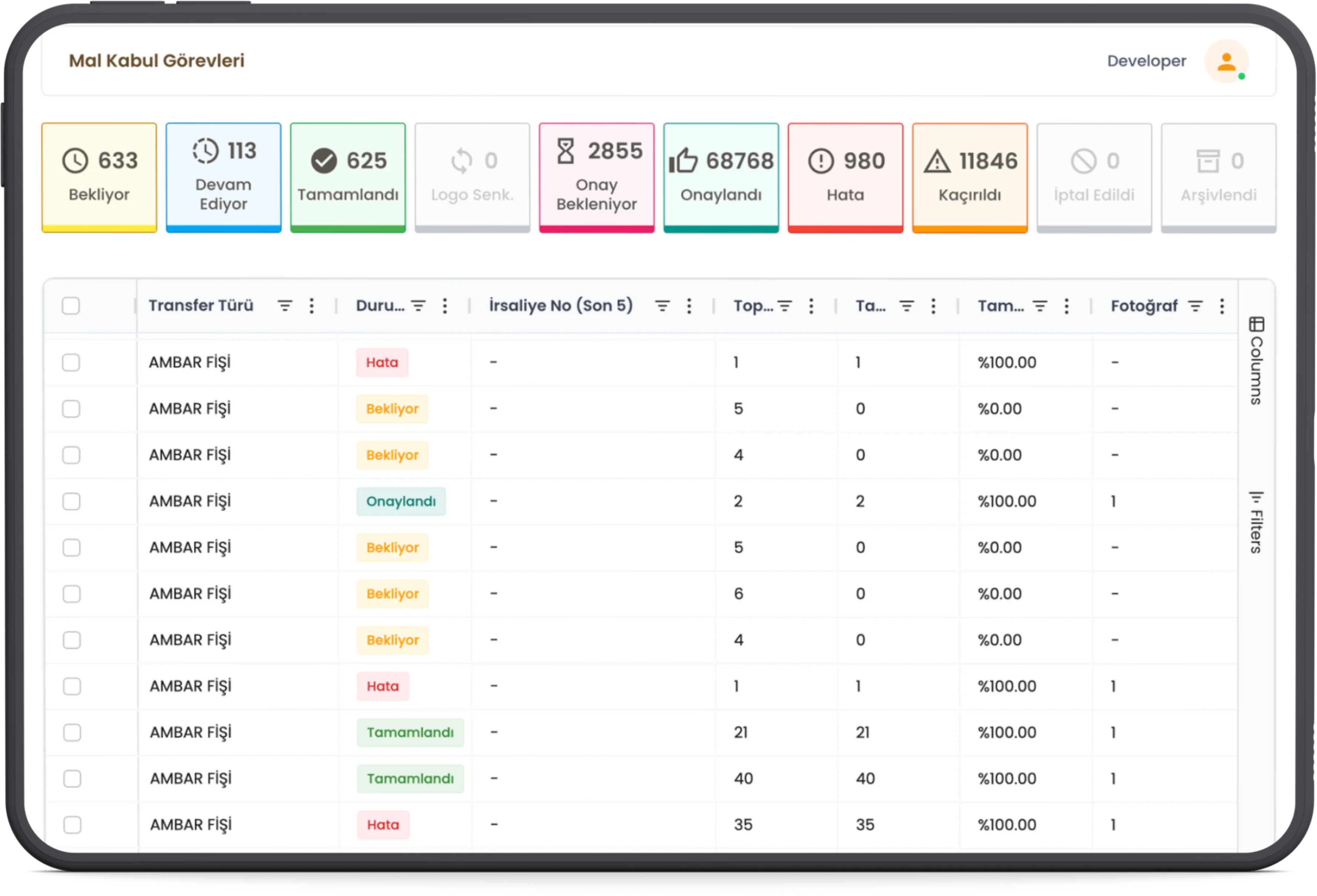Toggle the select-all header checkbox
Screen dimensions: 1317x896
click(71, 306)
